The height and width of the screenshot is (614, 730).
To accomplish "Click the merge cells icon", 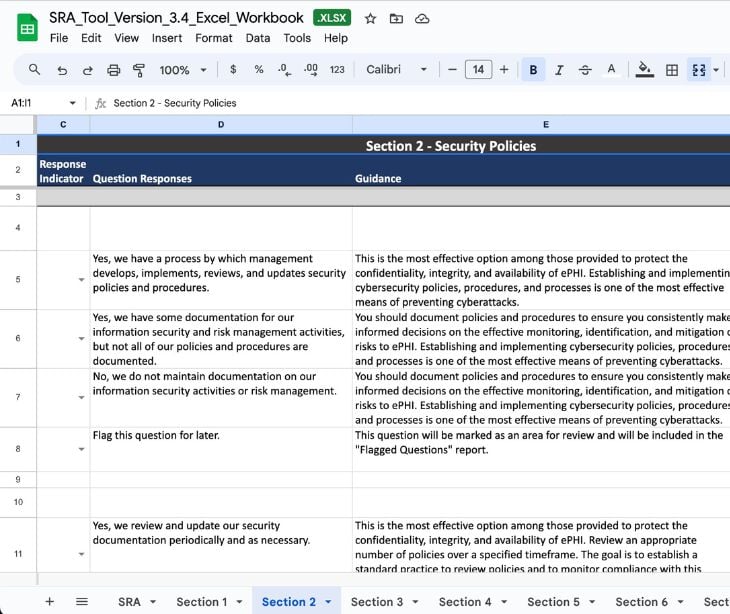I will pos(699,70).
